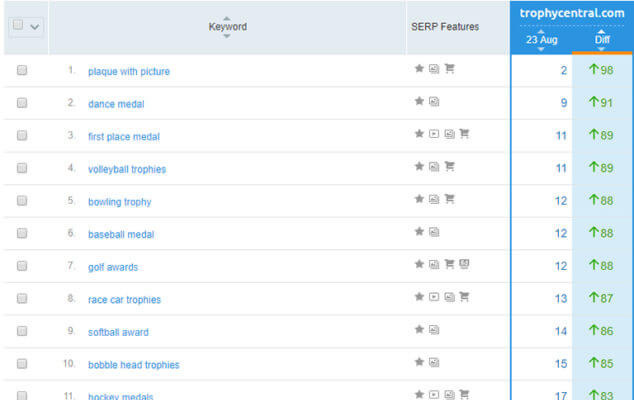Open plaque with picture keyword link
Viewport: 634px width, 400px height.
[x=129, y=72]
